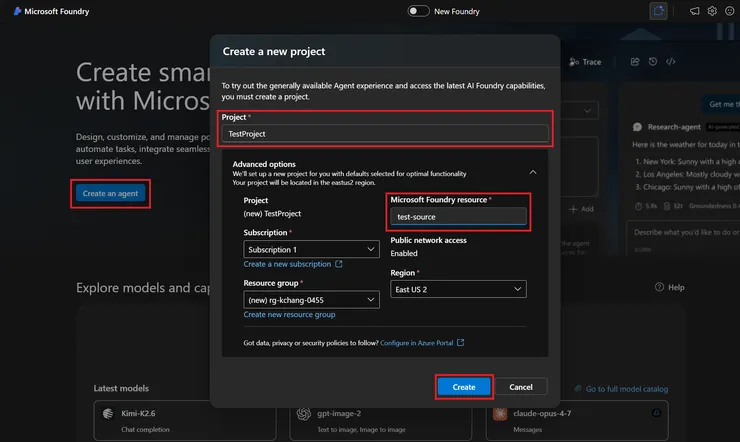The width and height of the screenshot is (740, 442).
Task: Click the Latest models heading text
Action: [121, 388]
